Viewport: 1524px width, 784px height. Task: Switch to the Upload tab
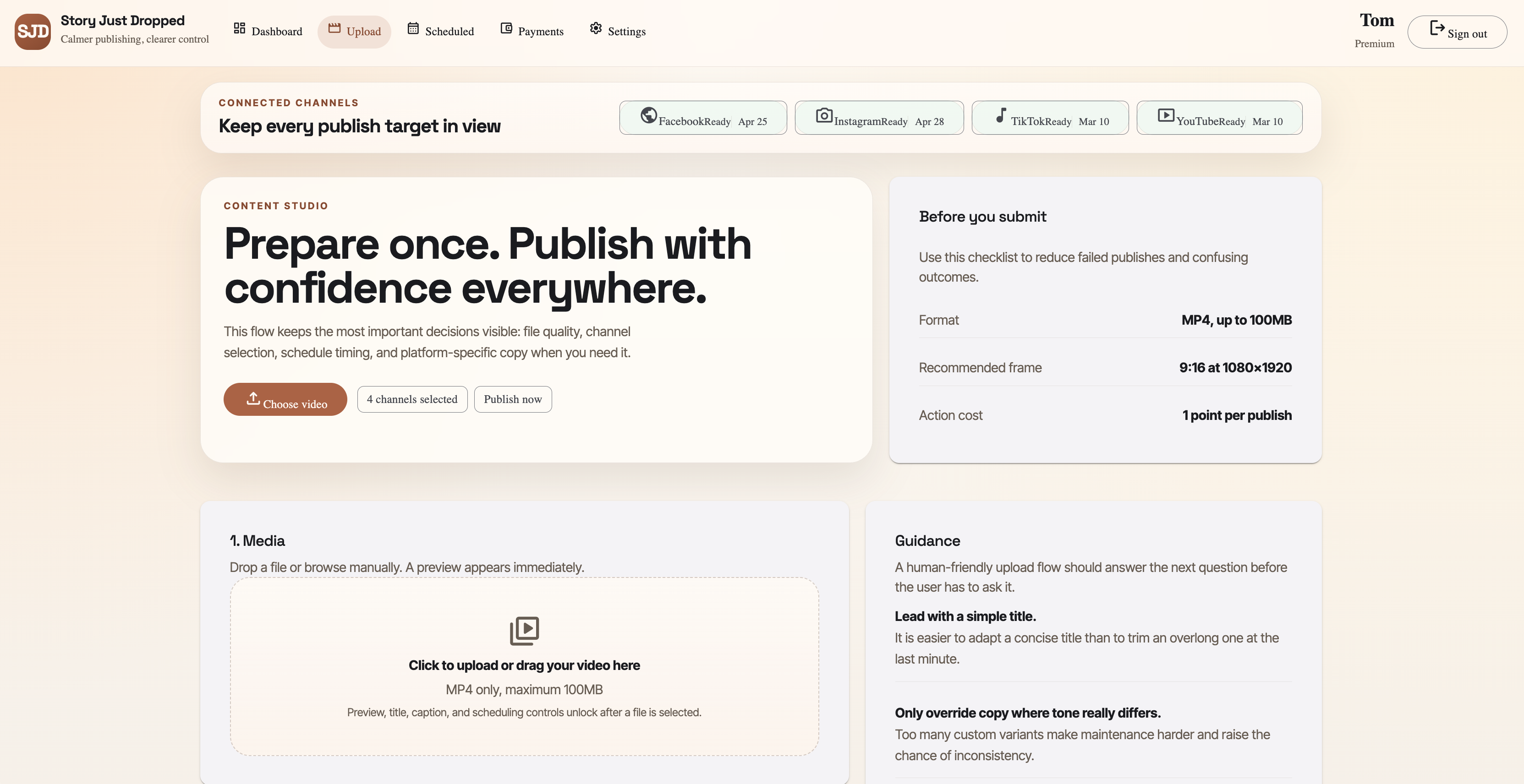pyautogui.click(x=354, y=31)
